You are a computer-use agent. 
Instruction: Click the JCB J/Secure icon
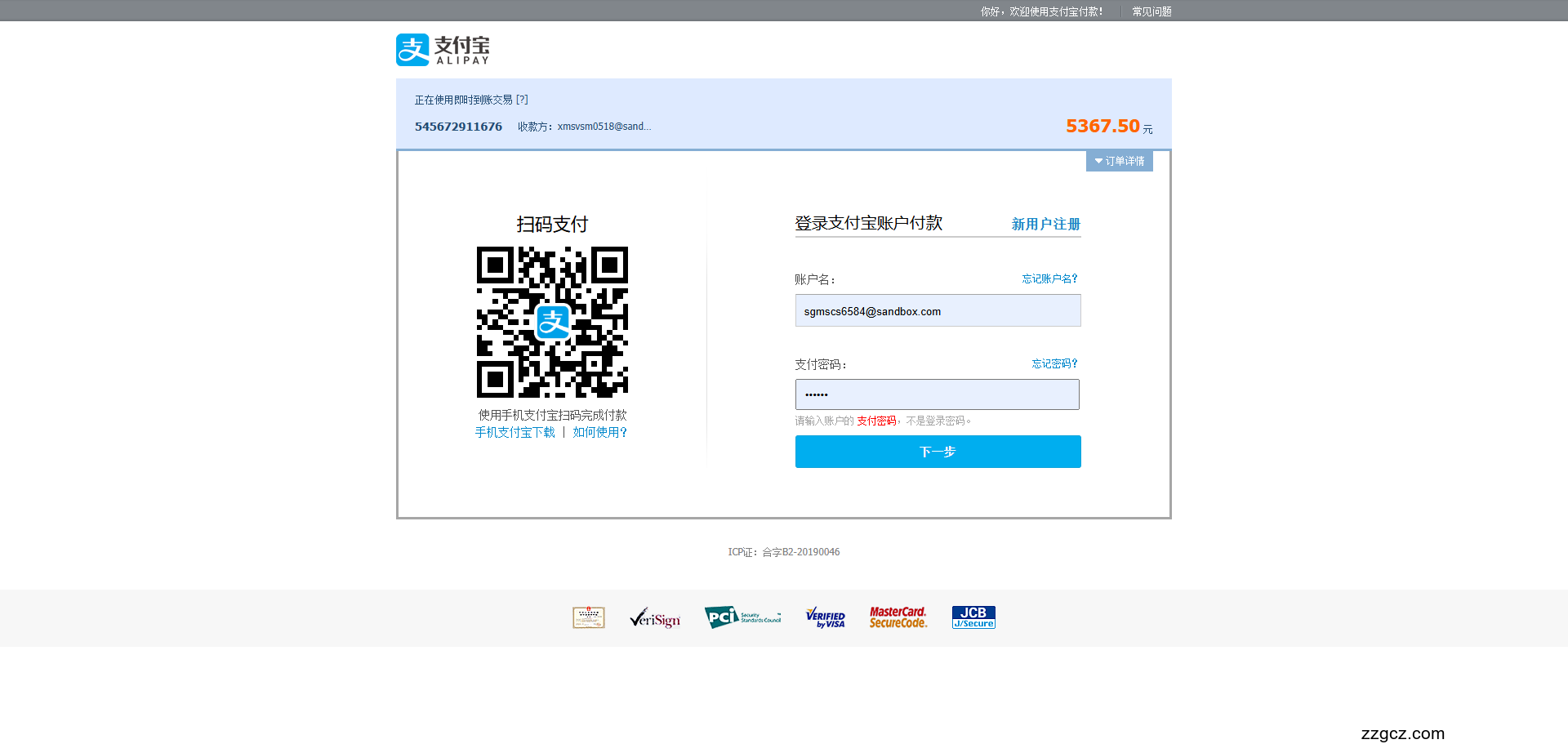coord(973,617)
